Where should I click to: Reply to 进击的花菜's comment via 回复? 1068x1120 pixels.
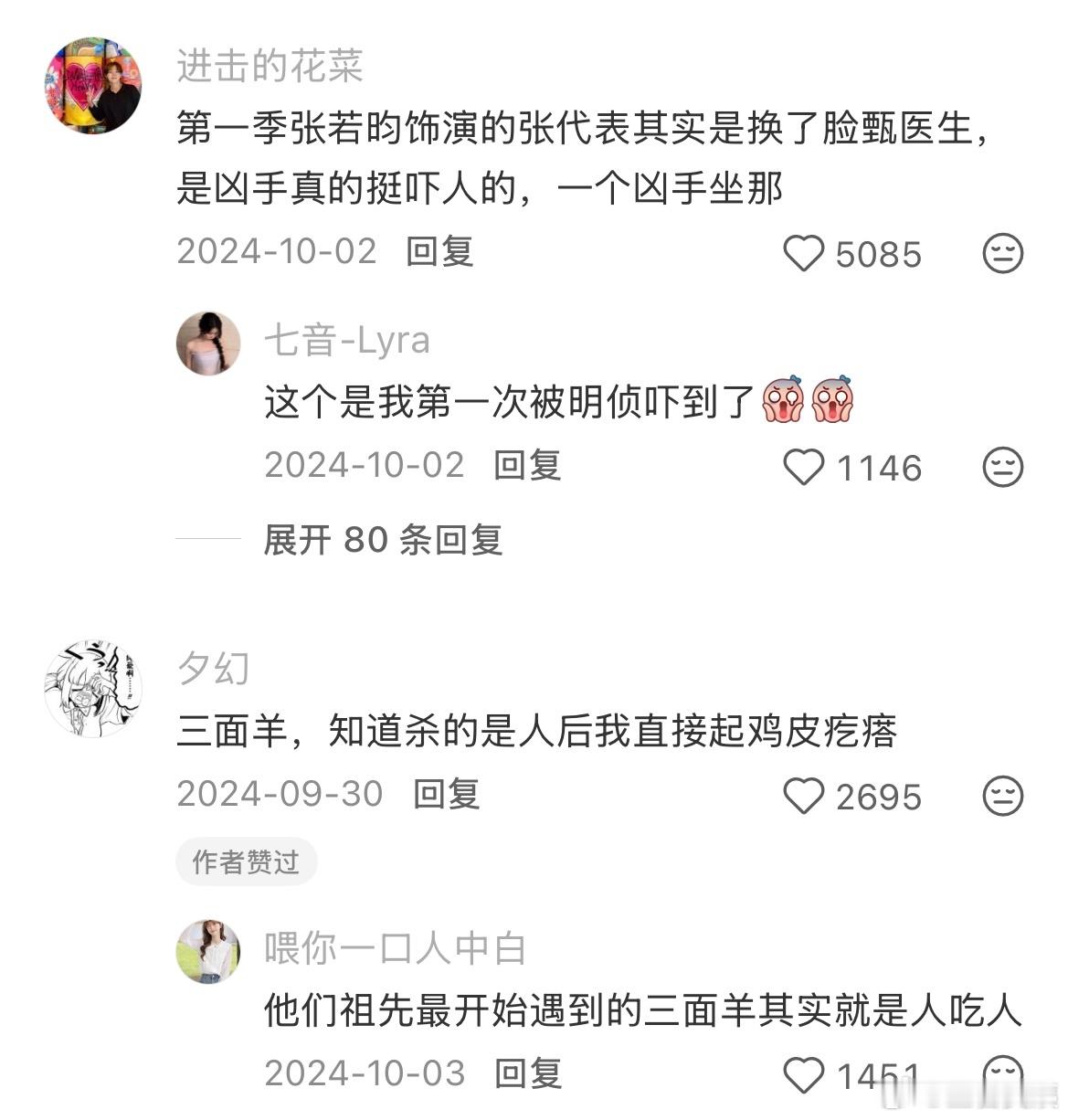(439, 251)
